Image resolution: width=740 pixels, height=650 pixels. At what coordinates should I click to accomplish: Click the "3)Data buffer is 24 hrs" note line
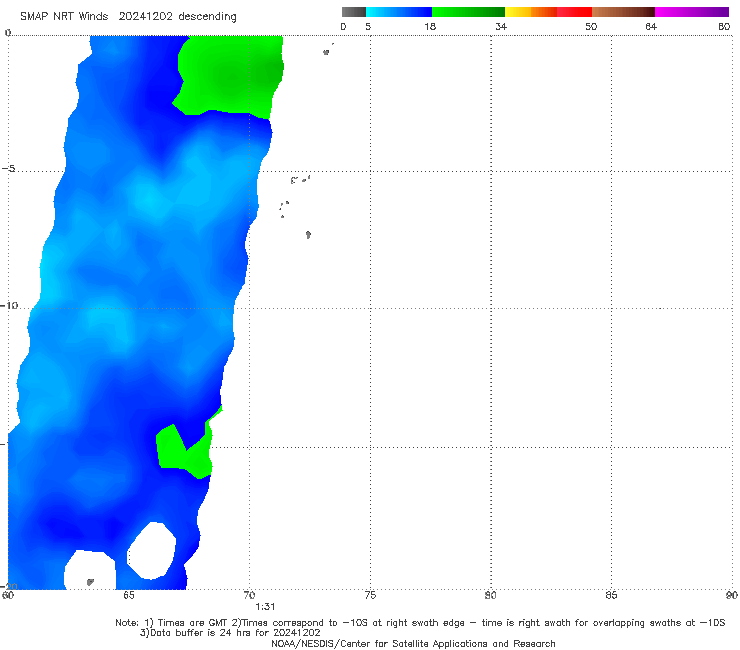point(230,633)
